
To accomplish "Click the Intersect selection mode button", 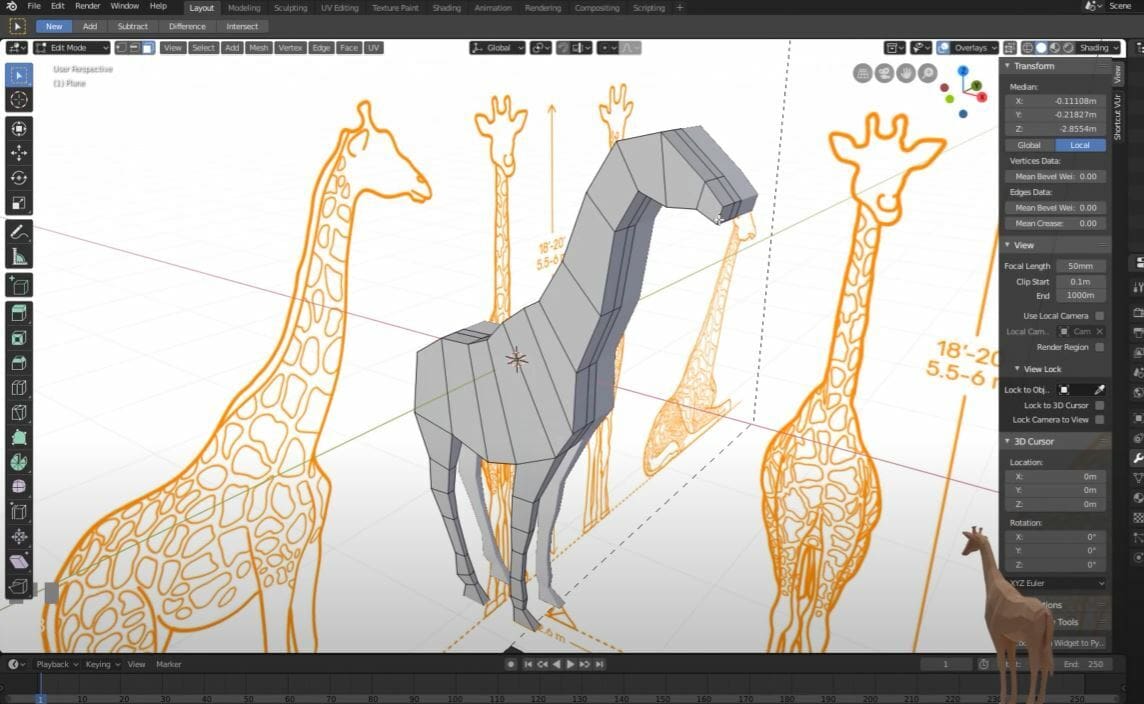I will coord(241,26).
